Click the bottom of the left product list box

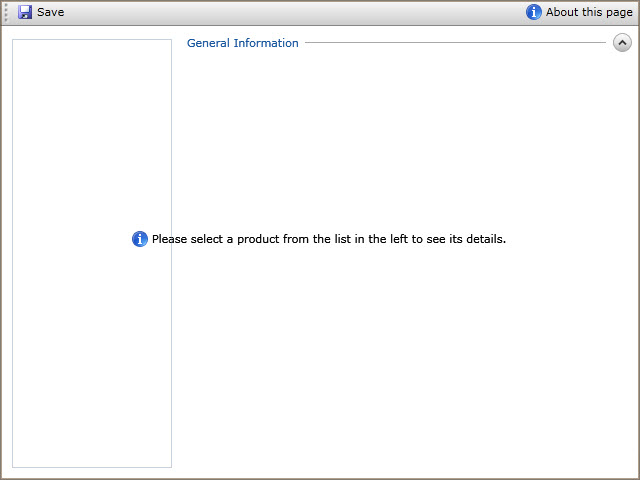point(91,460)
